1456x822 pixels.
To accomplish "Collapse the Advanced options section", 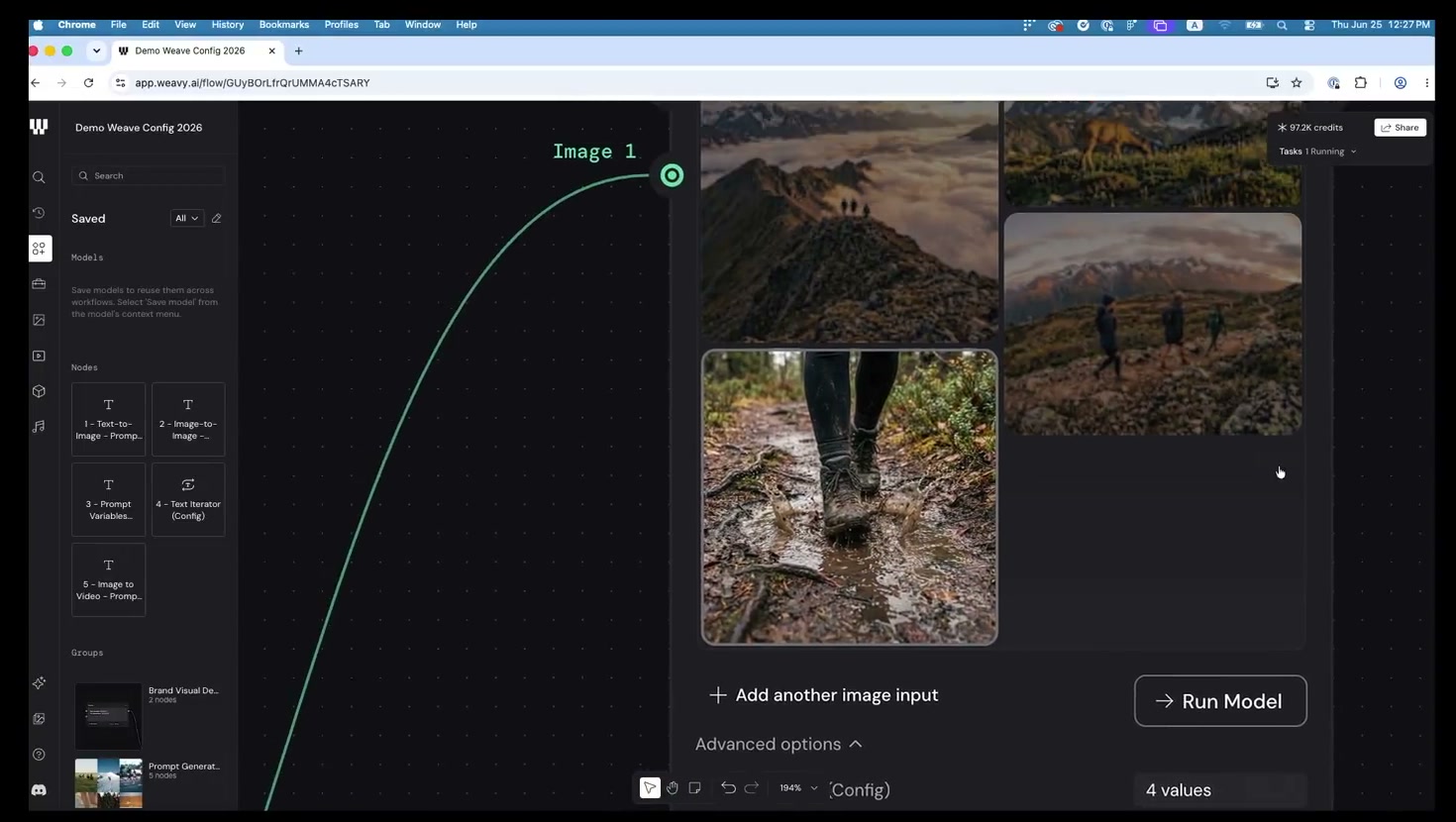I will (779, 744).
